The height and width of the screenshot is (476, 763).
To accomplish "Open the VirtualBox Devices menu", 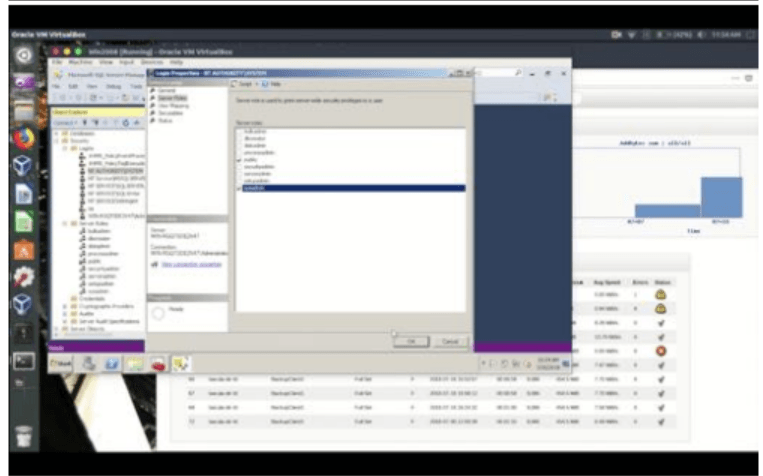I will [x=152, y=62].
